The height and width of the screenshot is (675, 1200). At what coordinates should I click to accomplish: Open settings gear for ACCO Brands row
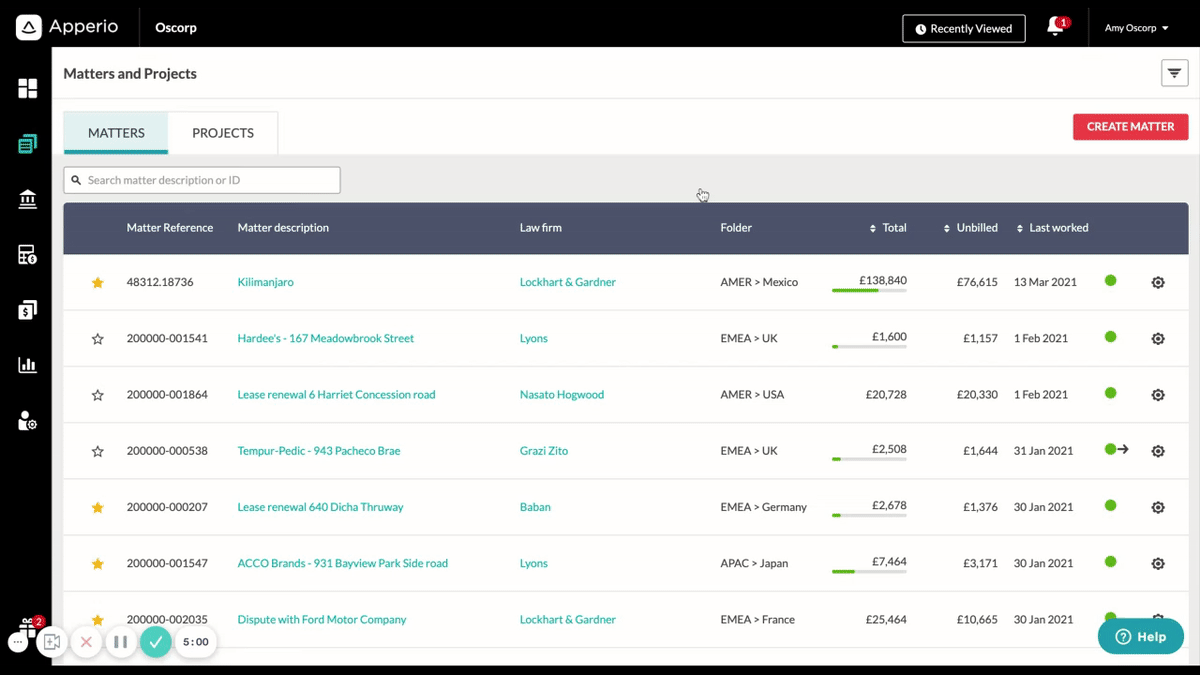tap(1158, 563)
